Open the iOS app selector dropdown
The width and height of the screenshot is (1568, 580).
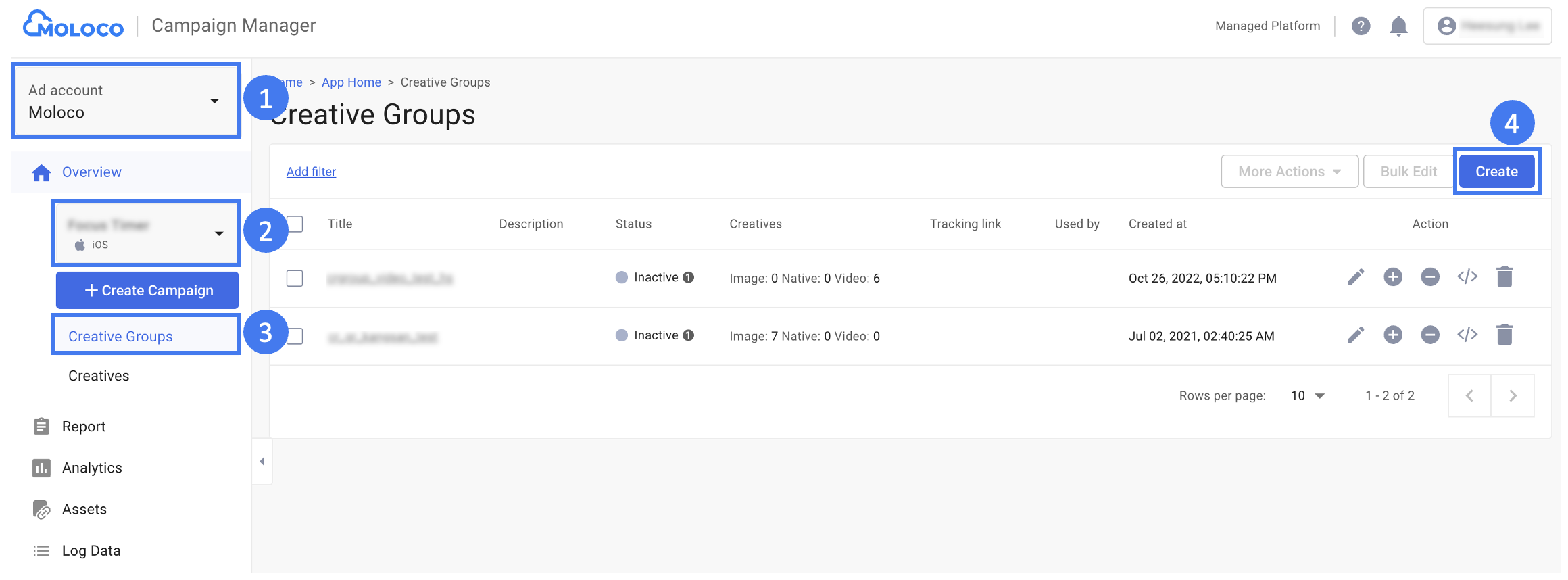point(146,233)
